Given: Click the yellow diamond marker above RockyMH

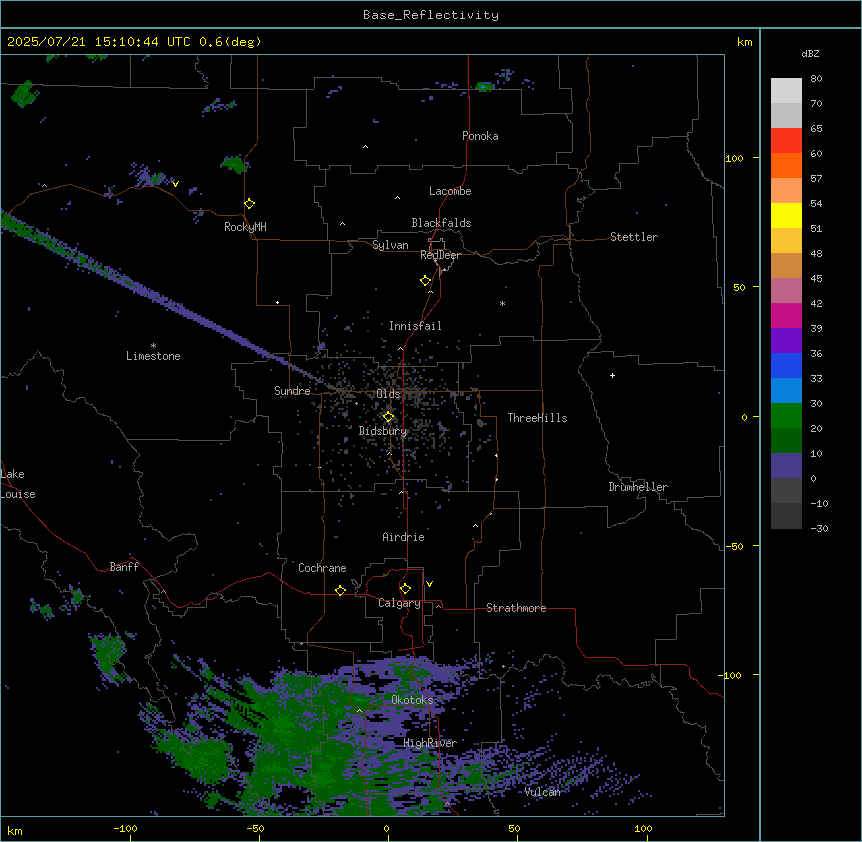Looking at the screenshot, I should point(250,204).
